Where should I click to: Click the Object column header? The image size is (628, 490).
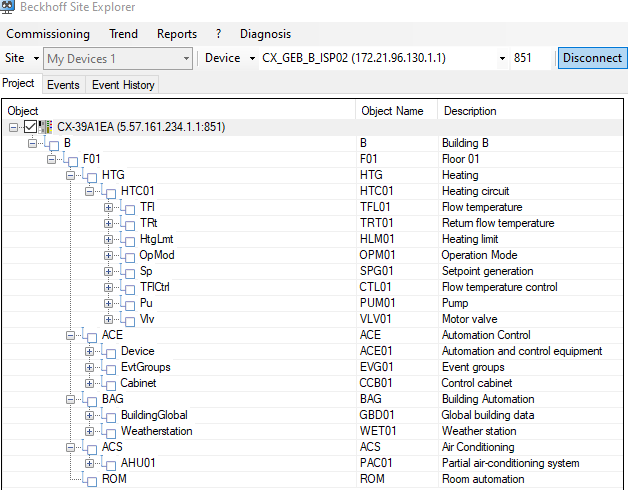179,111
